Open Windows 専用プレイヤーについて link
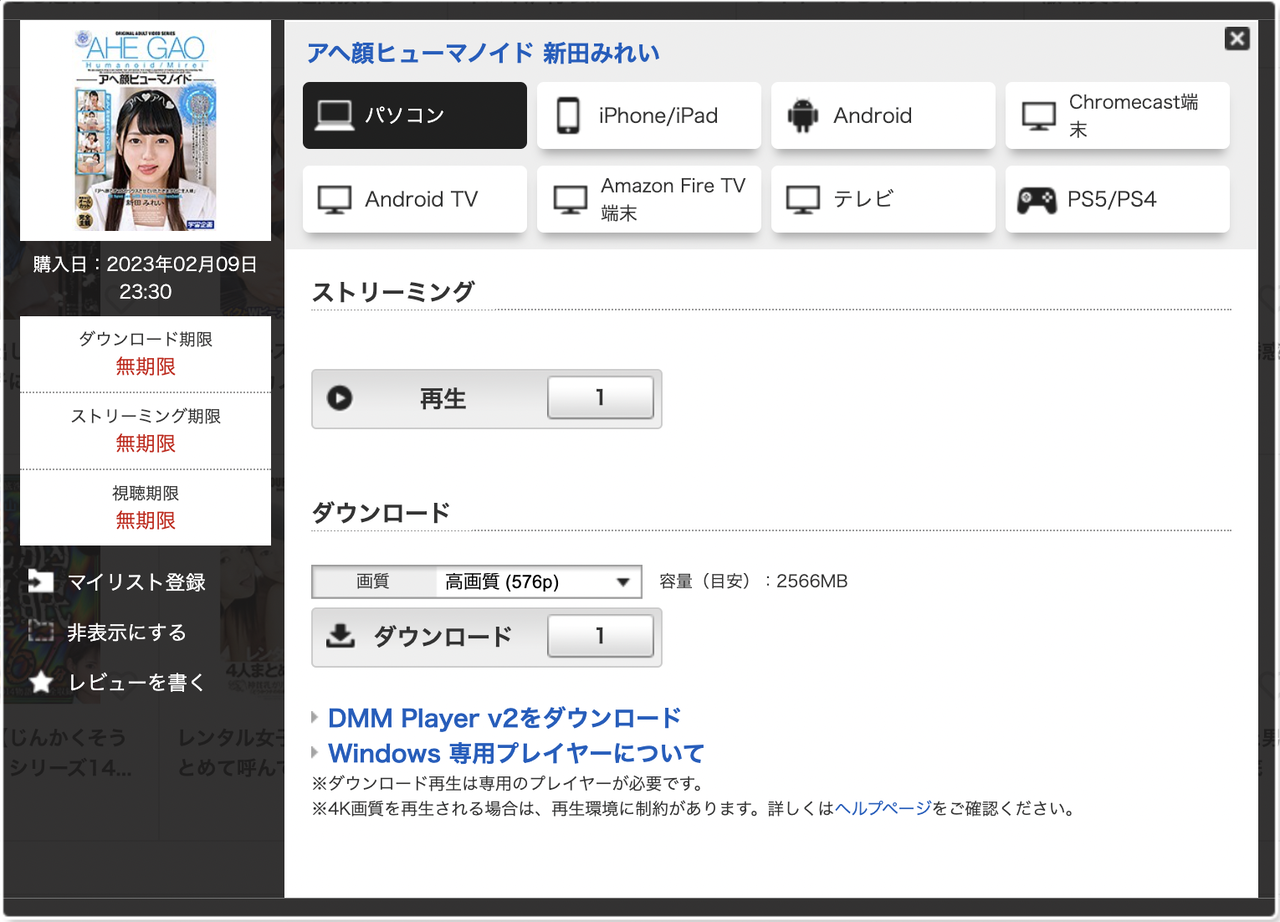The width and height of the screenshot is (1280, 922). 516,753
